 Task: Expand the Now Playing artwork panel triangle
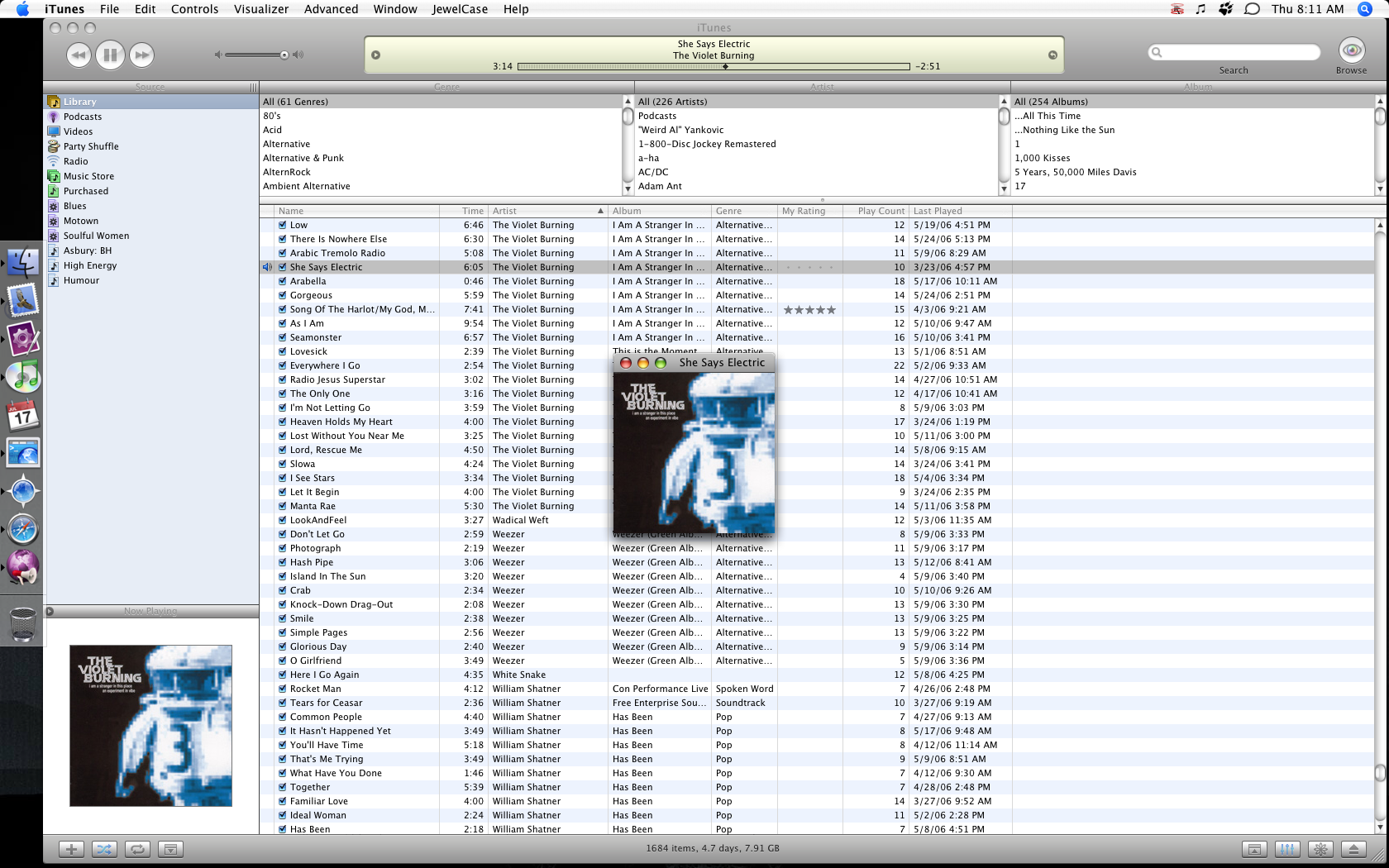50,611
